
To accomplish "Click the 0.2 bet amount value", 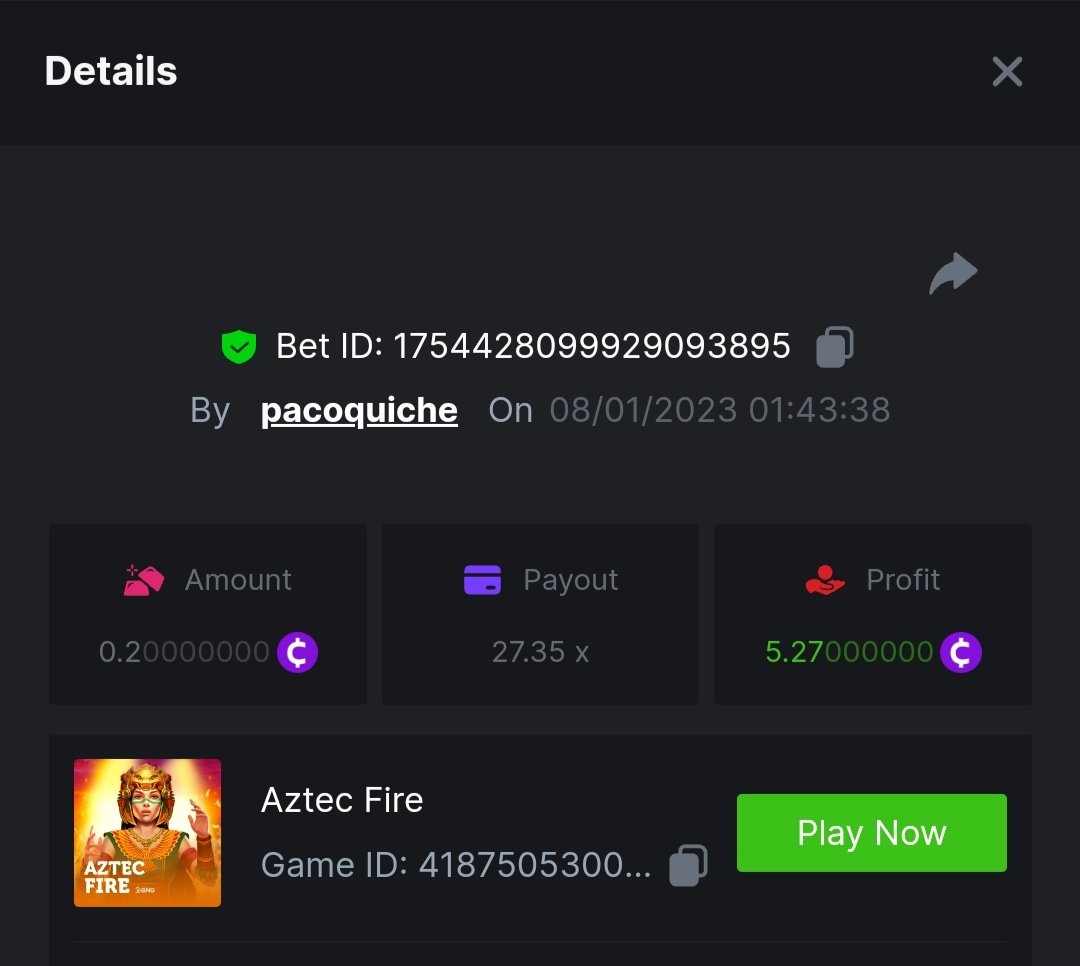I will coord(184,653).
